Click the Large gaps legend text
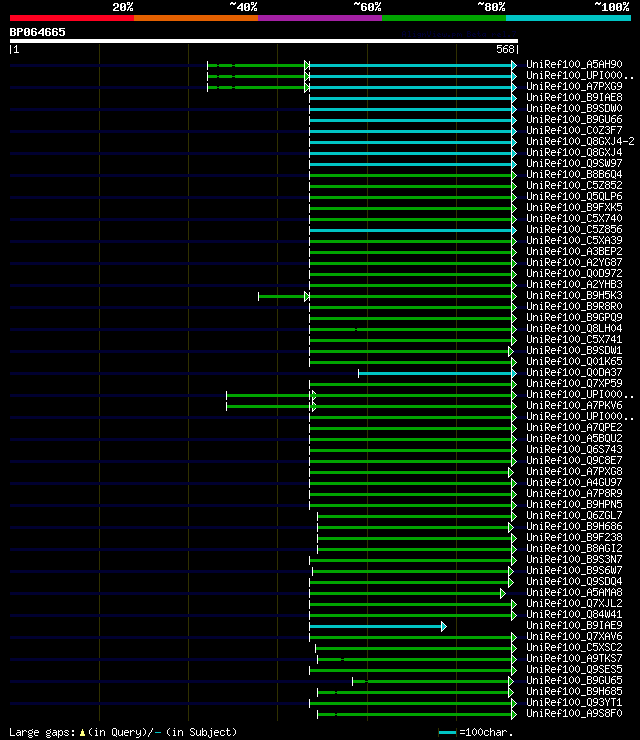Image resolution: width=640 pixels, height=740 pixels. point(123,732)
